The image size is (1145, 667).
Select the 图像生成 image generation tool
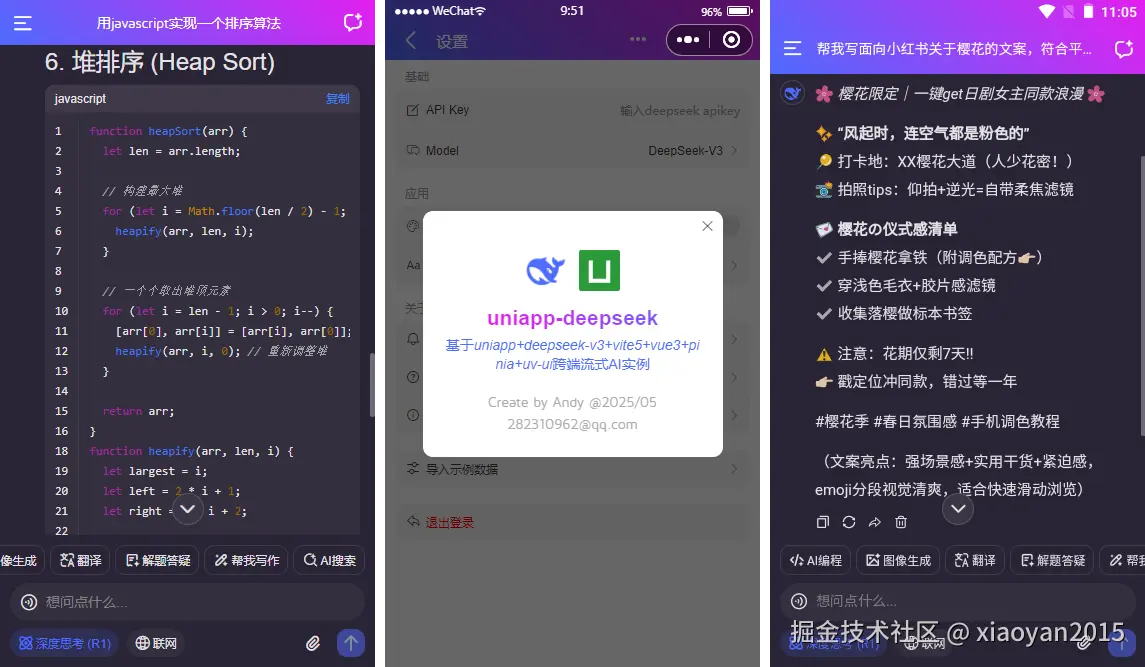coord(898,560)
